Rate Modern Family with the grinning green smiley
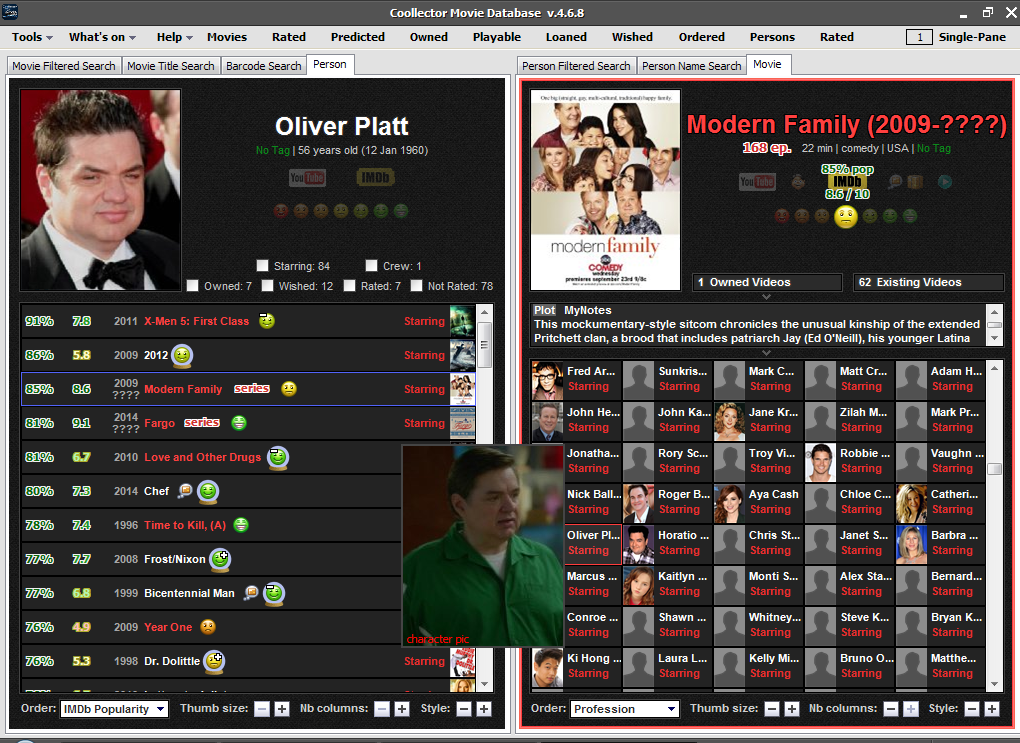 tap(909, 216)
